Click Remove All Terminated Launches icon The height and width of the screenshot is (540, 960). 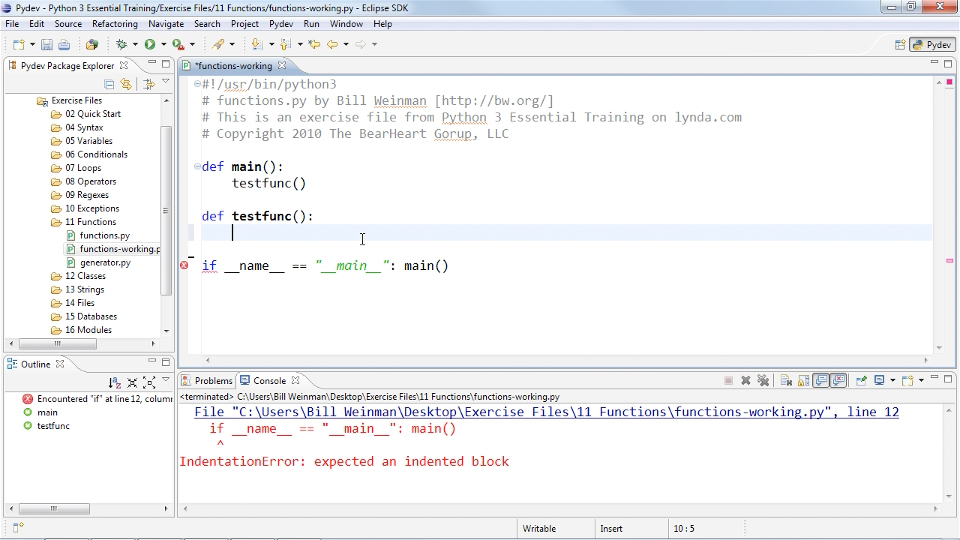[763, 381]
